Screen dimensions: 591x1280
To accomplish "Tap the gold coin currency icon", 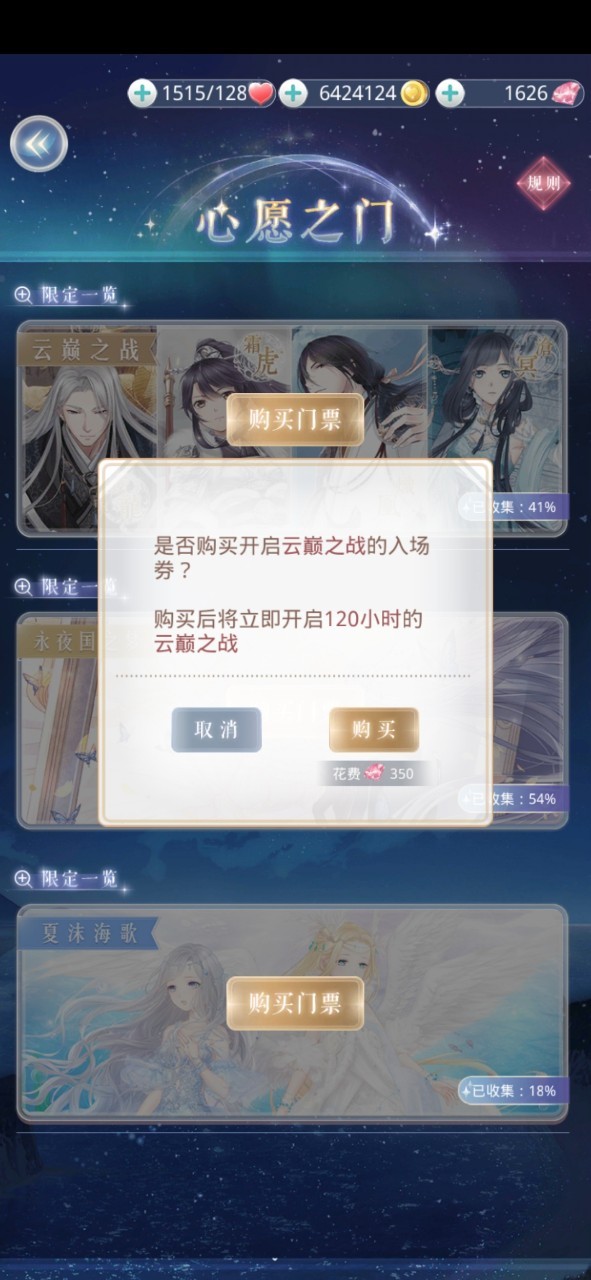I will [414, 94].
